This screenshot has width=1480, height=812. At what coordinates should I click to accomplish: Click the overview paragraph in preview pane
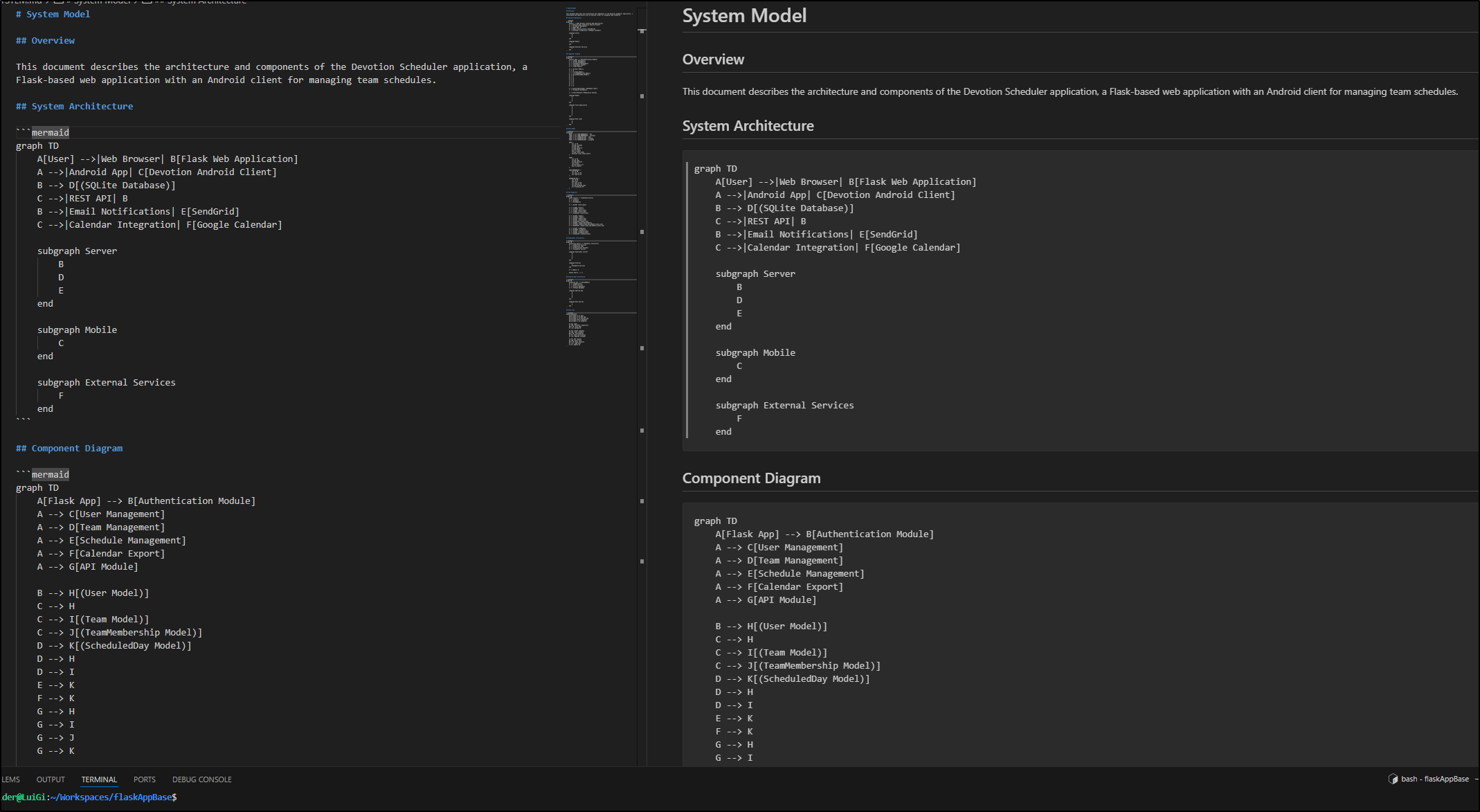coord(1070,91)
